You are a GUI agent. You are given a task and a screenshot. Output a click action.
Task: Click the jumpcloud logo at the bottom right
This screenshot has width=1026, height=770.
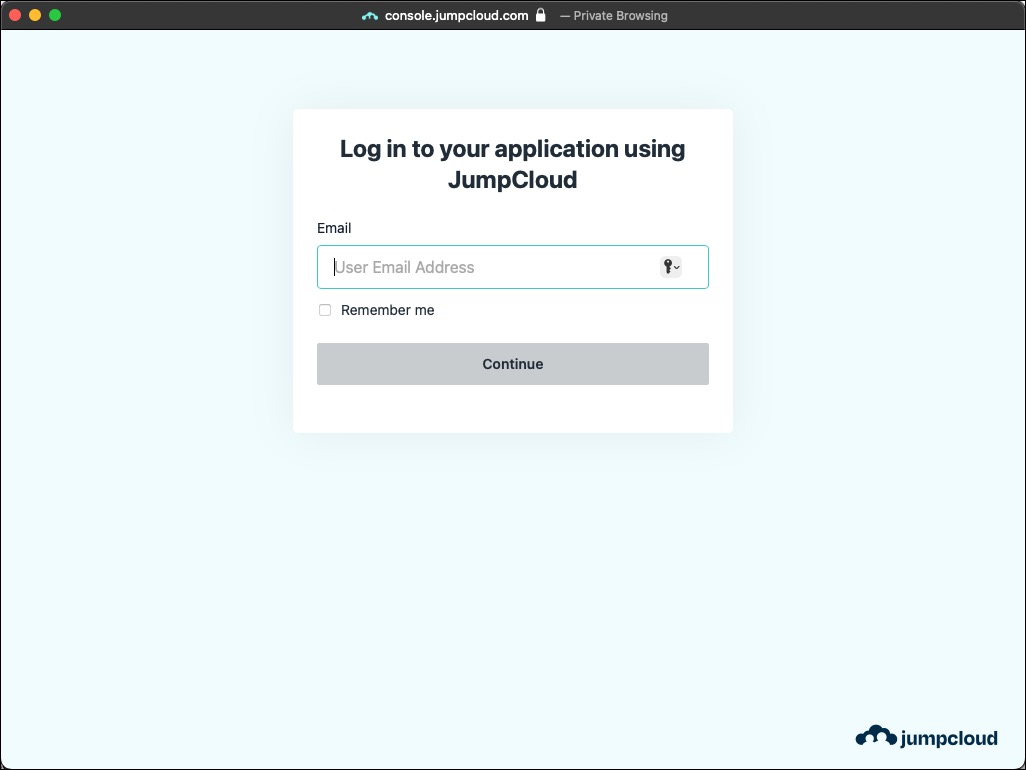point(927,737)
